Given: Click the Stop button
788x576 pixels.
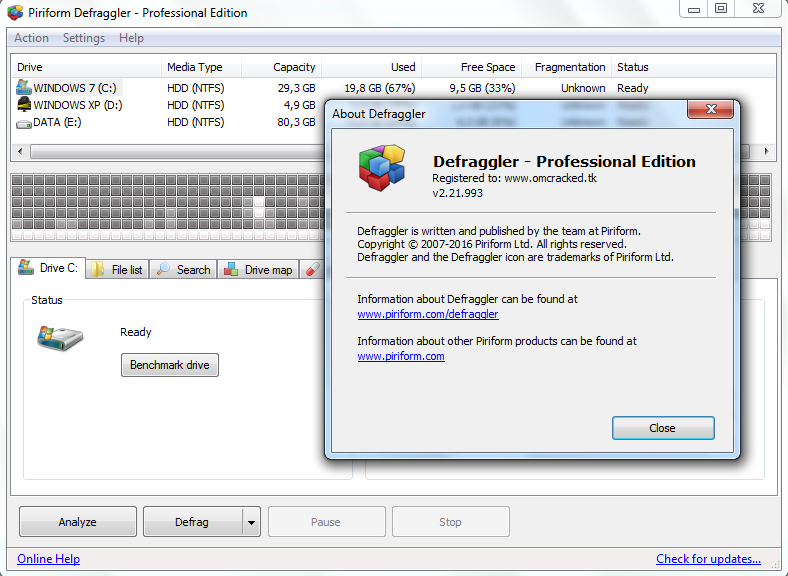Looking at the screenshot, I should point(451,522).
